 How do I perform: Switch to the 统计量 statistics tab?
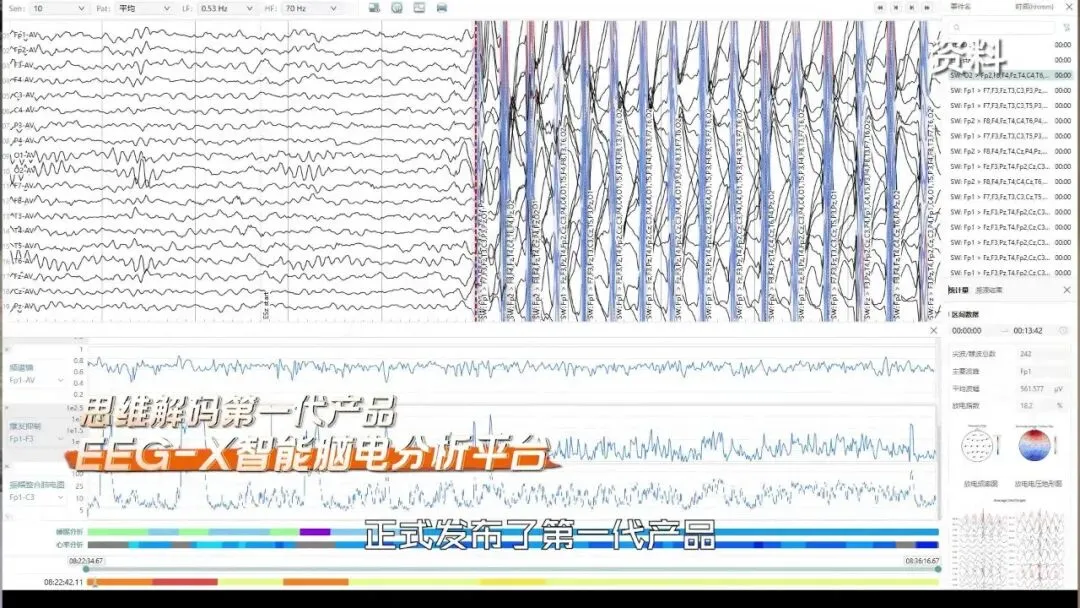(x=958, y=290)
